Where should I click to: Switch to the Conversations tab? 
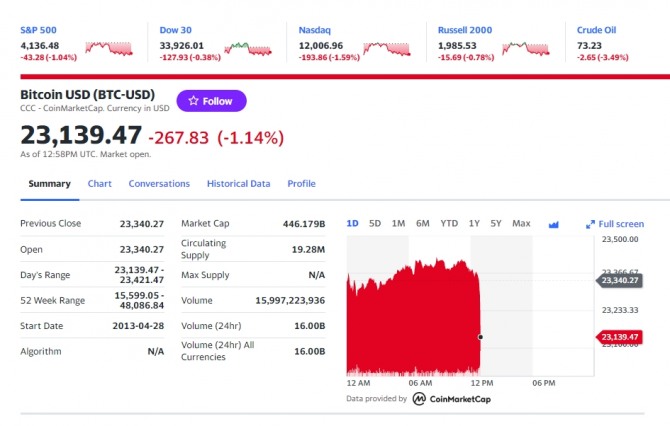[x=159, y=184]
